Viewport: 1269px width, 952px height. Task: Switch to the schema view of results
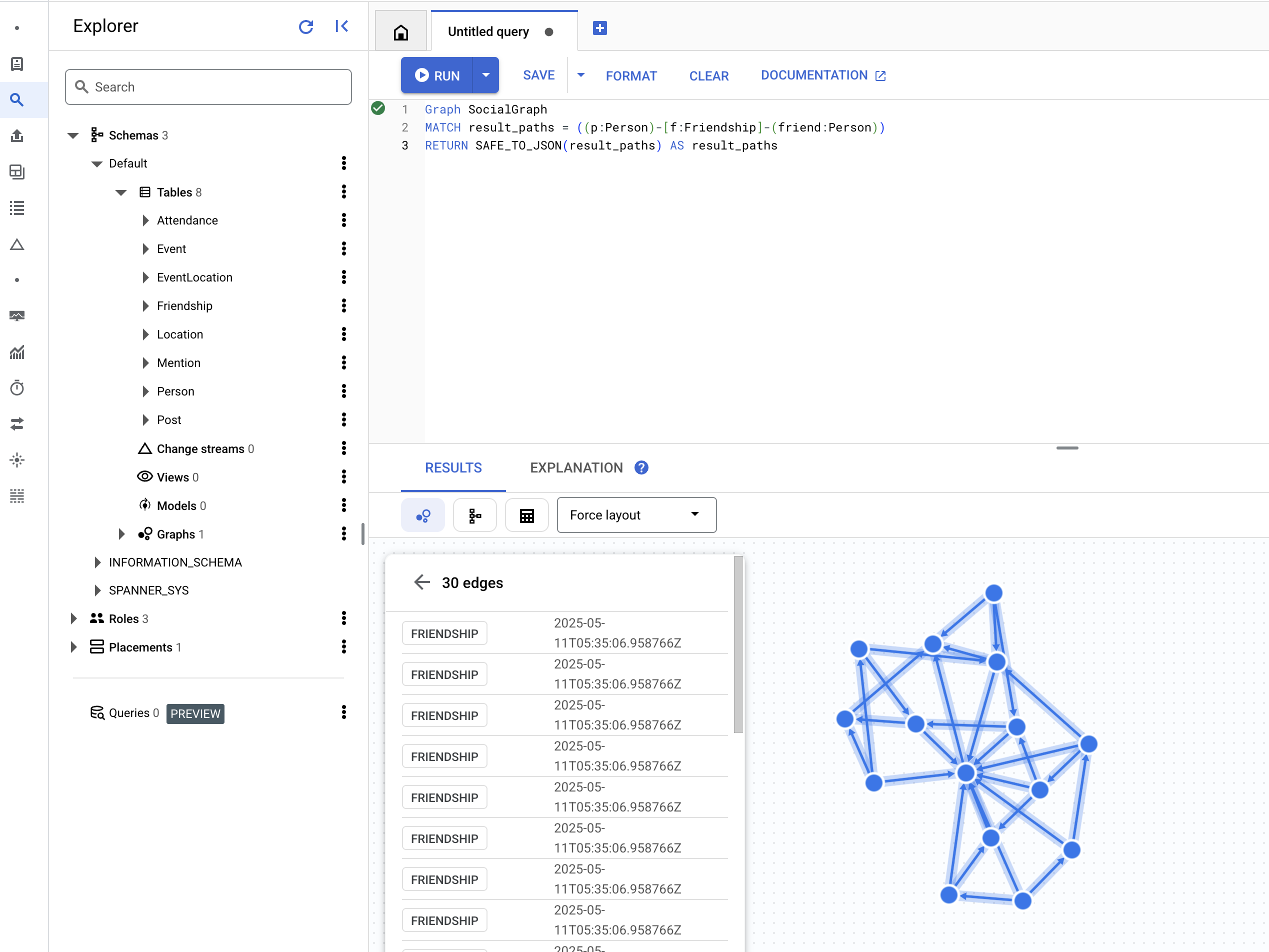pos(475,514)
